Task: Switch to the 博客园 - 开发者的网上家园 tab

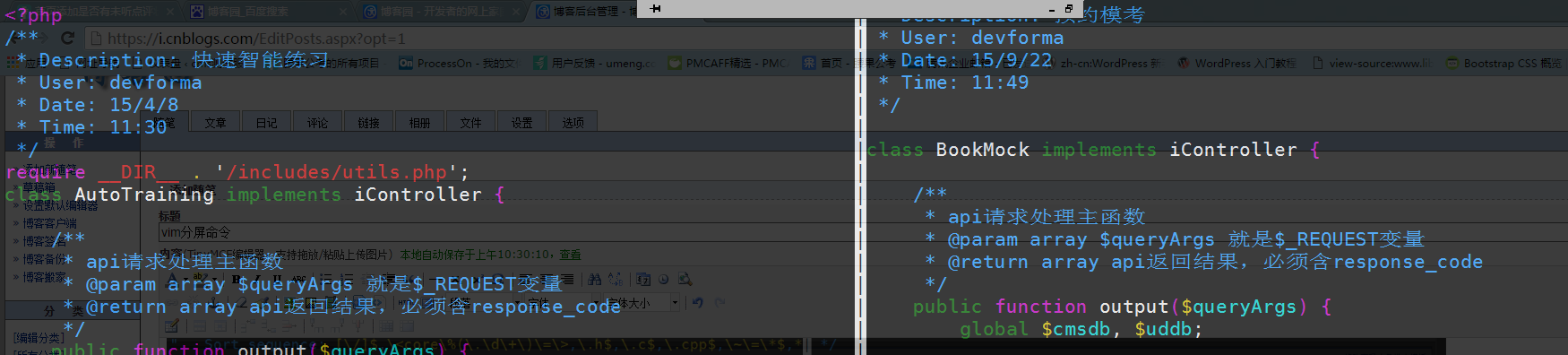Action: click(x=439, y=12)
